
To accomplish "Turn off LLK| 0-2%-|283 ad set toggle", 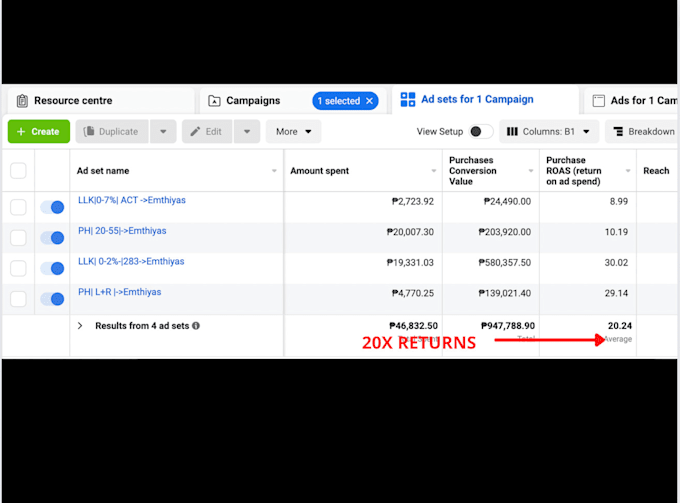I will point(52,268).
